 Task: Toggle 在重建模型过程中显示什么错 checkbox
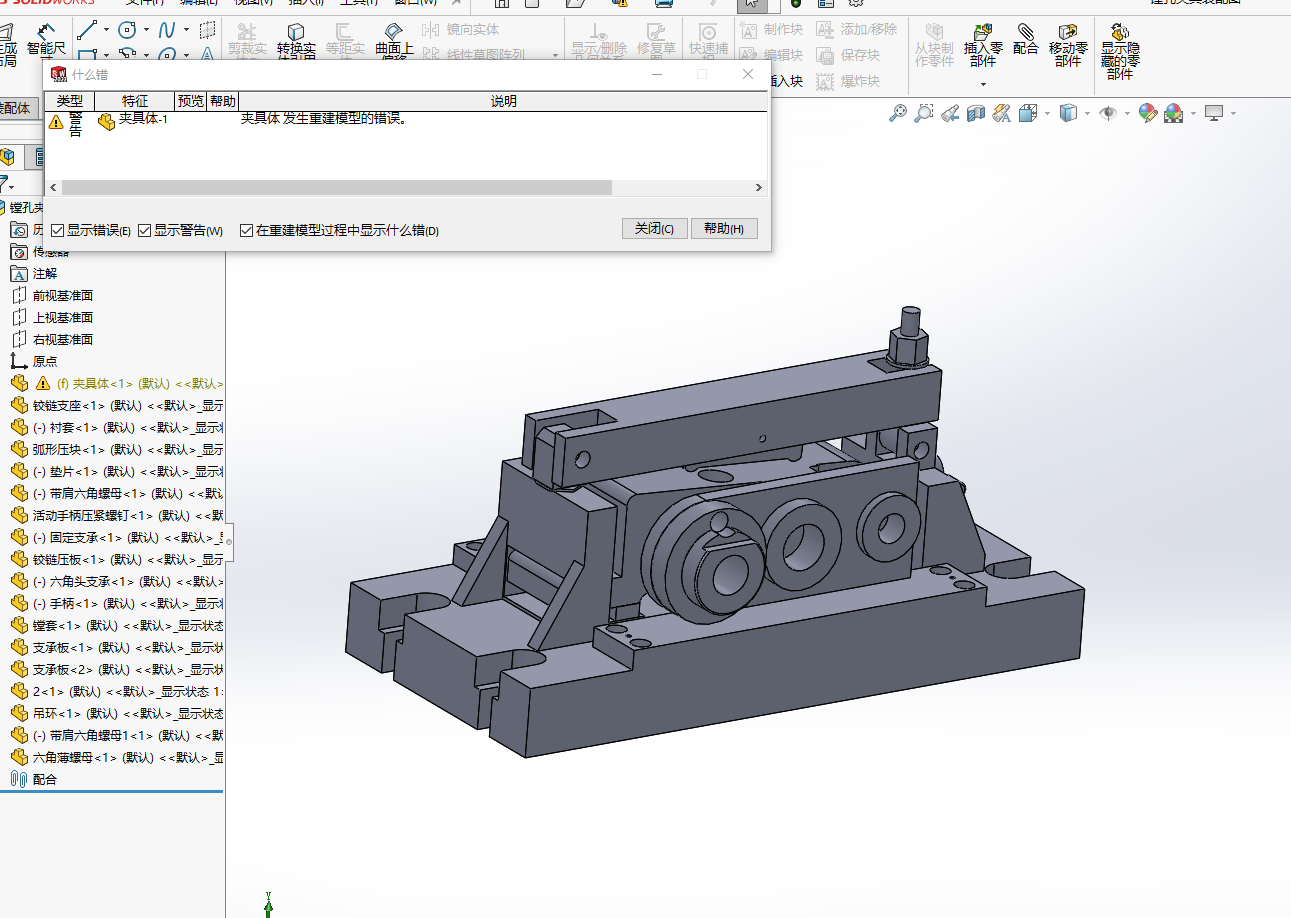(x=246, y=231)
